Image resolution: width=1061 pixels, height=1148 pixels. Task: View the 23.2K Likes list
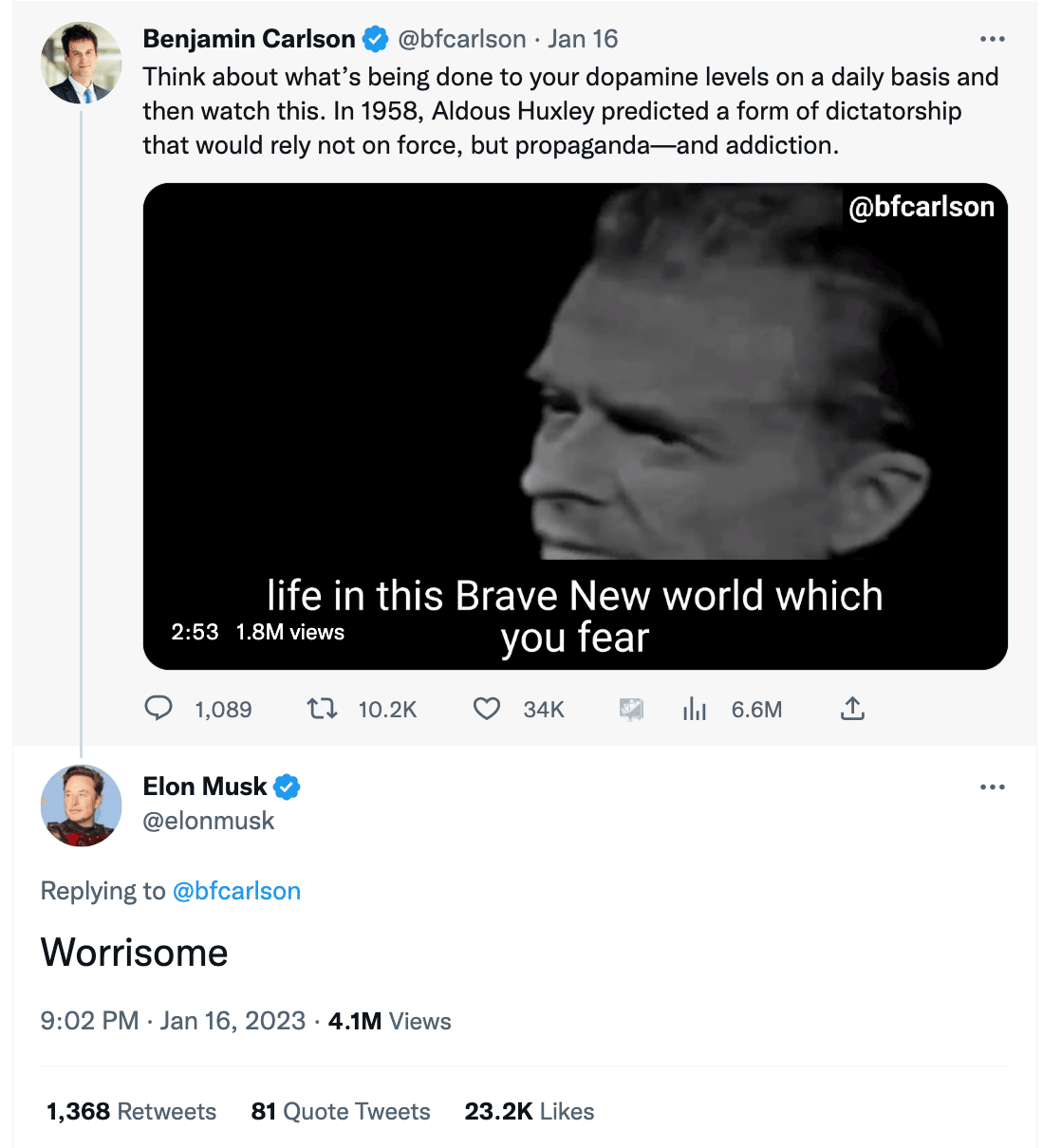[x=530, y=1111]
